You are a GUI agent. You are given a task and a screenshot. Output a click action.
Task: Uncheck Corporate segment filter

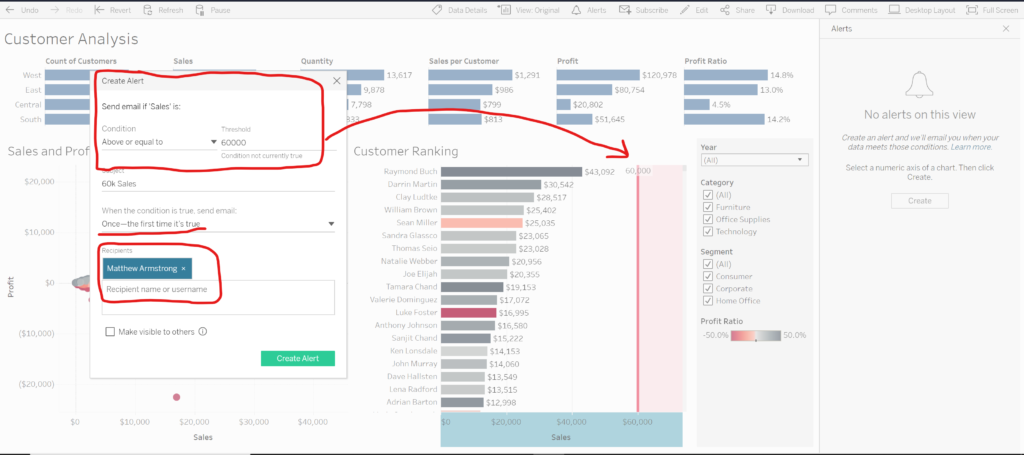tap(707, 288)
